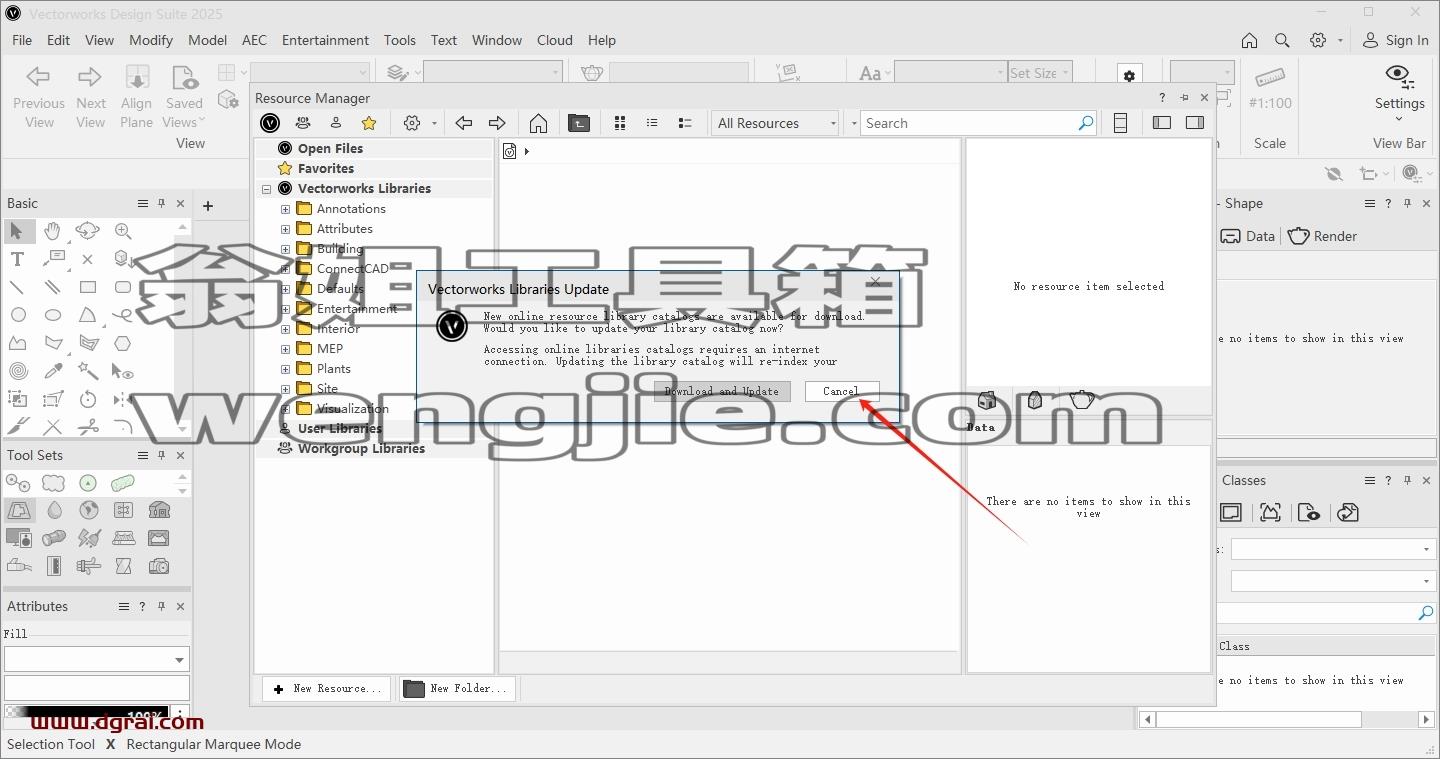The image size is (1440, 759).
Task: Select the Circle tool
Action: [x=17, y=315]
